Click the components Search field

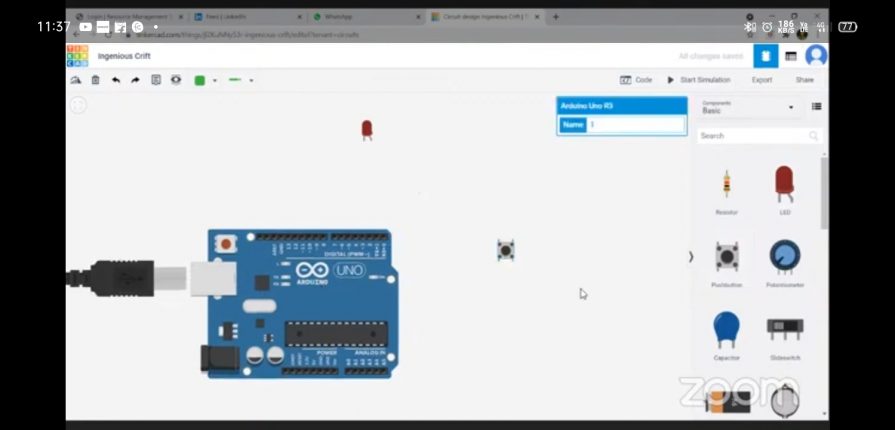(x=759, y=136)
